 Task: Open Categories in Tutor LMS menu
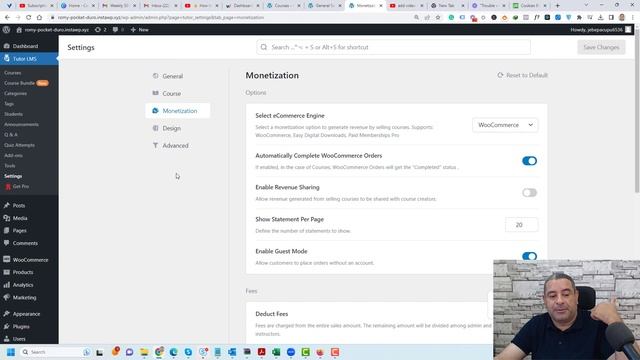coord(16,93)
